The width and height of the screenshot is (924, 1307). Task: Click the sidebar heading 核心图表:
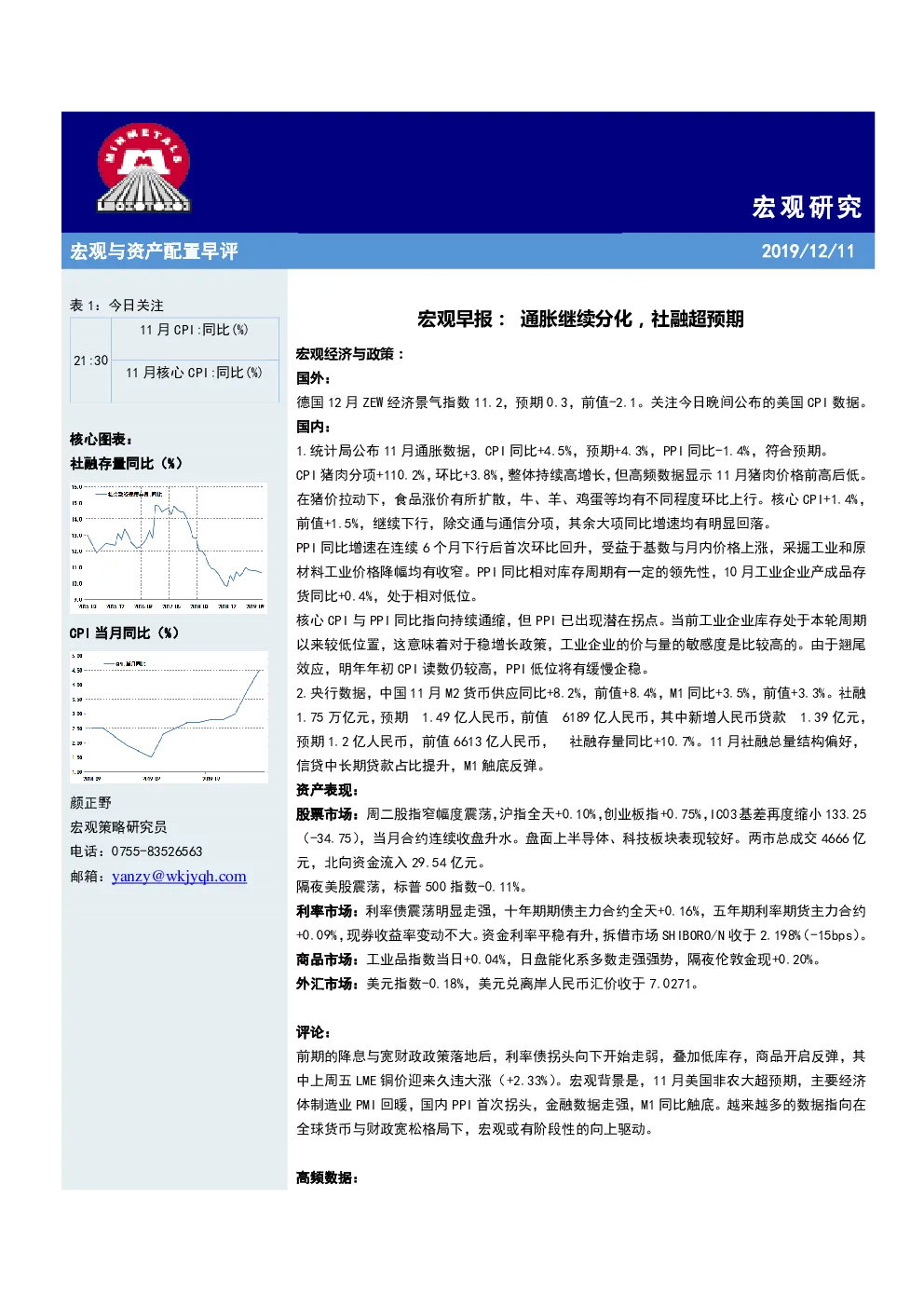point(101,440)
